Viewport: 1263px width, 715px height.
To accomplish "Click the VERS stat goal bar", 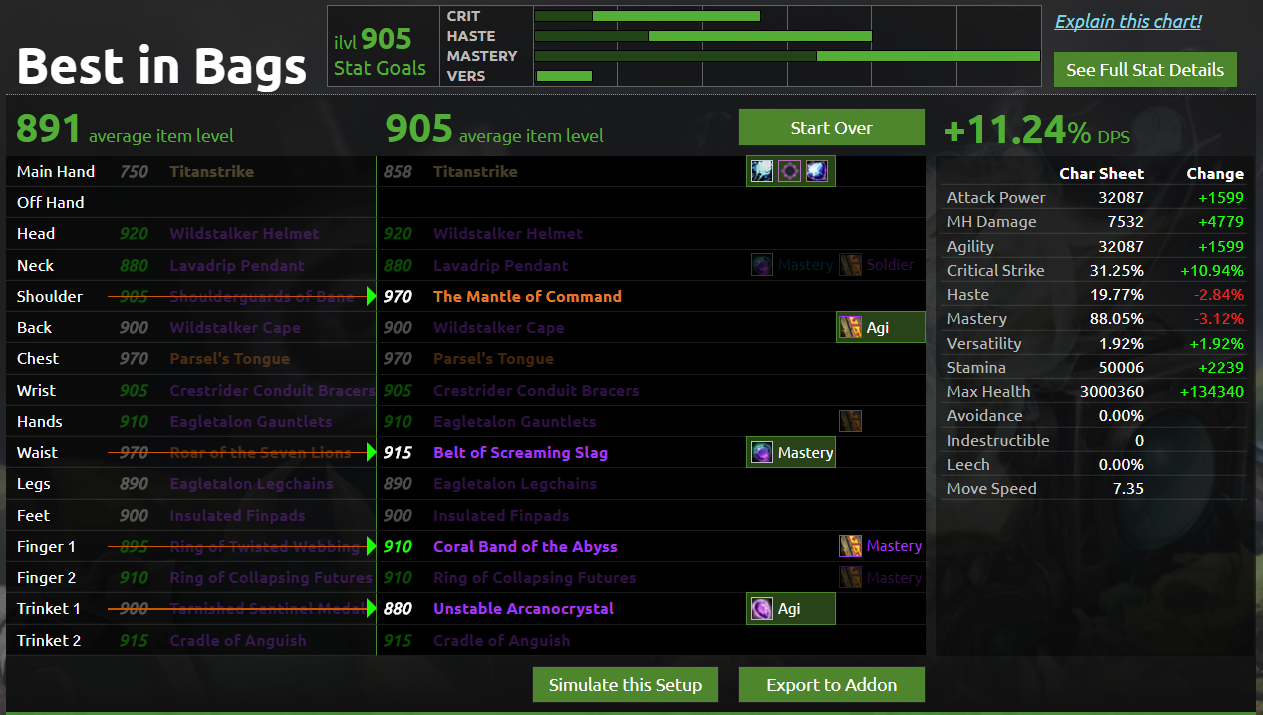I will tap(564, 76).
